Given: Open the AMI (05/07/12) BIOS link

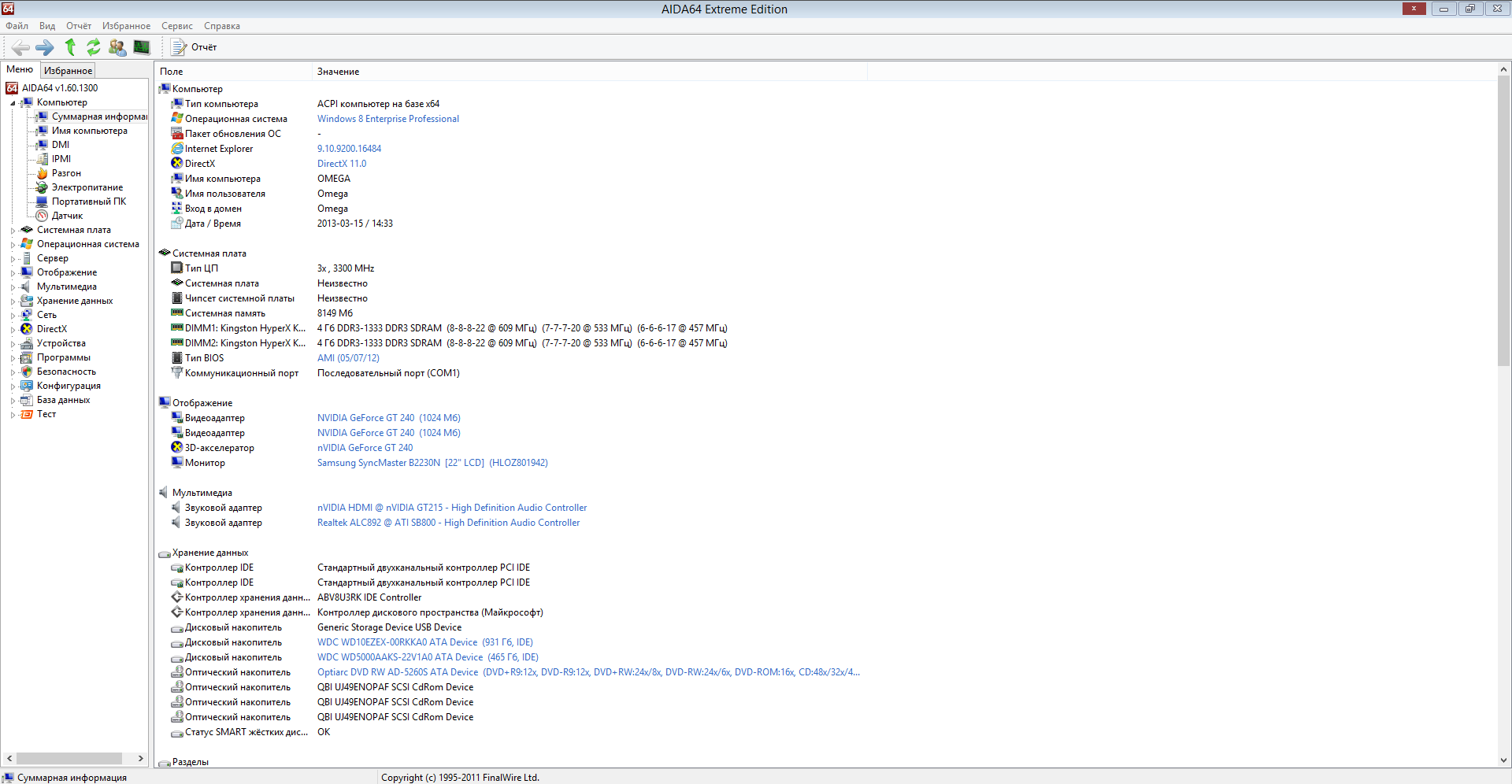Looking at the screenshot, I should [348, 358].
